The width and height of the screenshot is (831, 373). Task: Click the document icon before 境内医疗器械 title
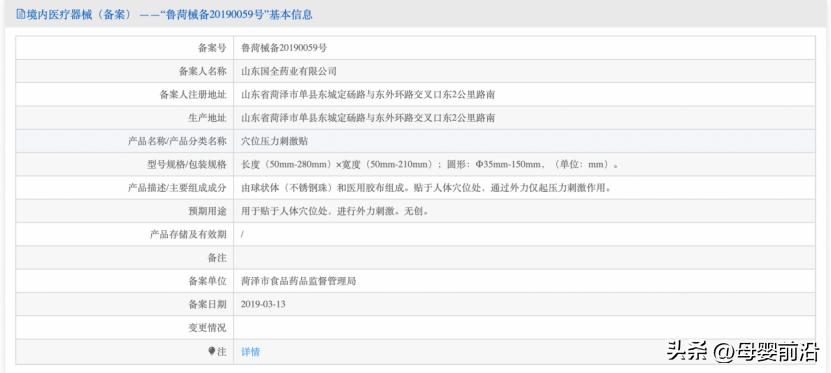21,14
